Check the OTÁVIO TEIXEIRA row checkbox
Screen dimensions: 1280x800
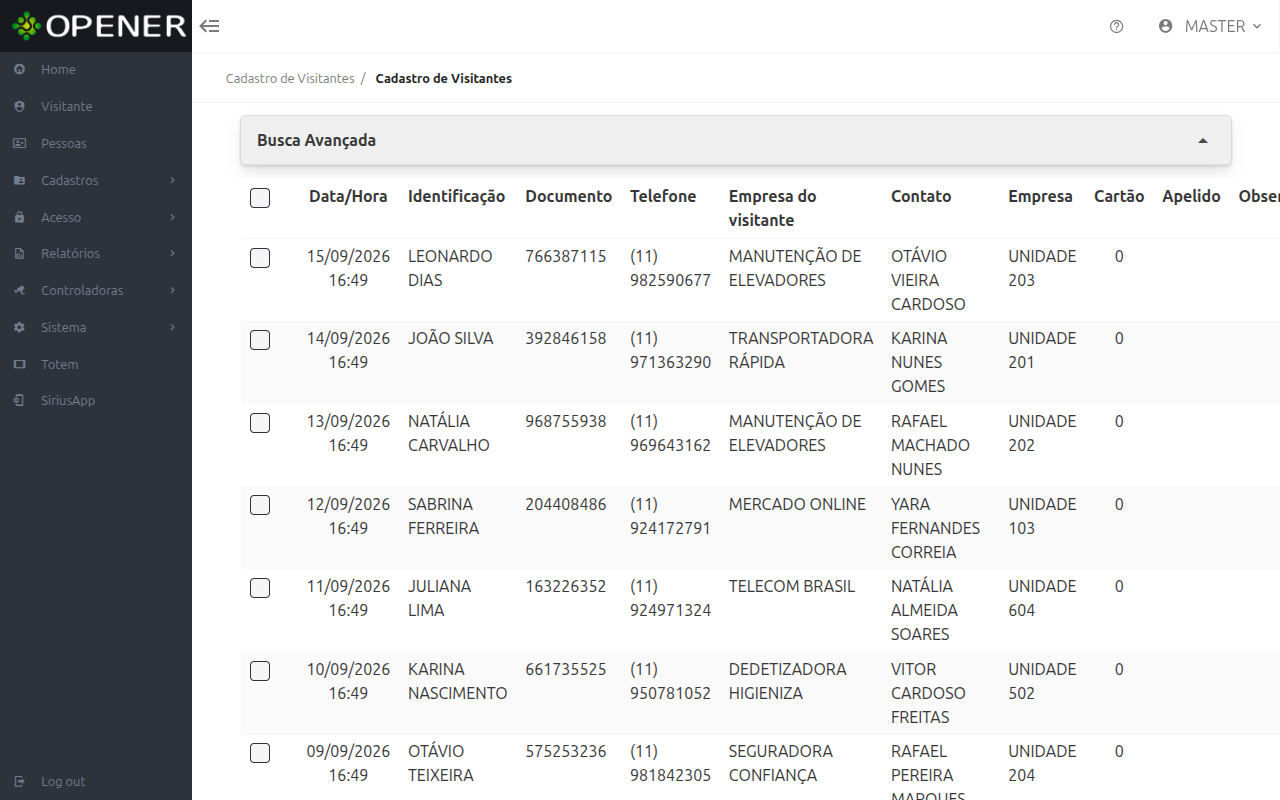coord(260,753)
